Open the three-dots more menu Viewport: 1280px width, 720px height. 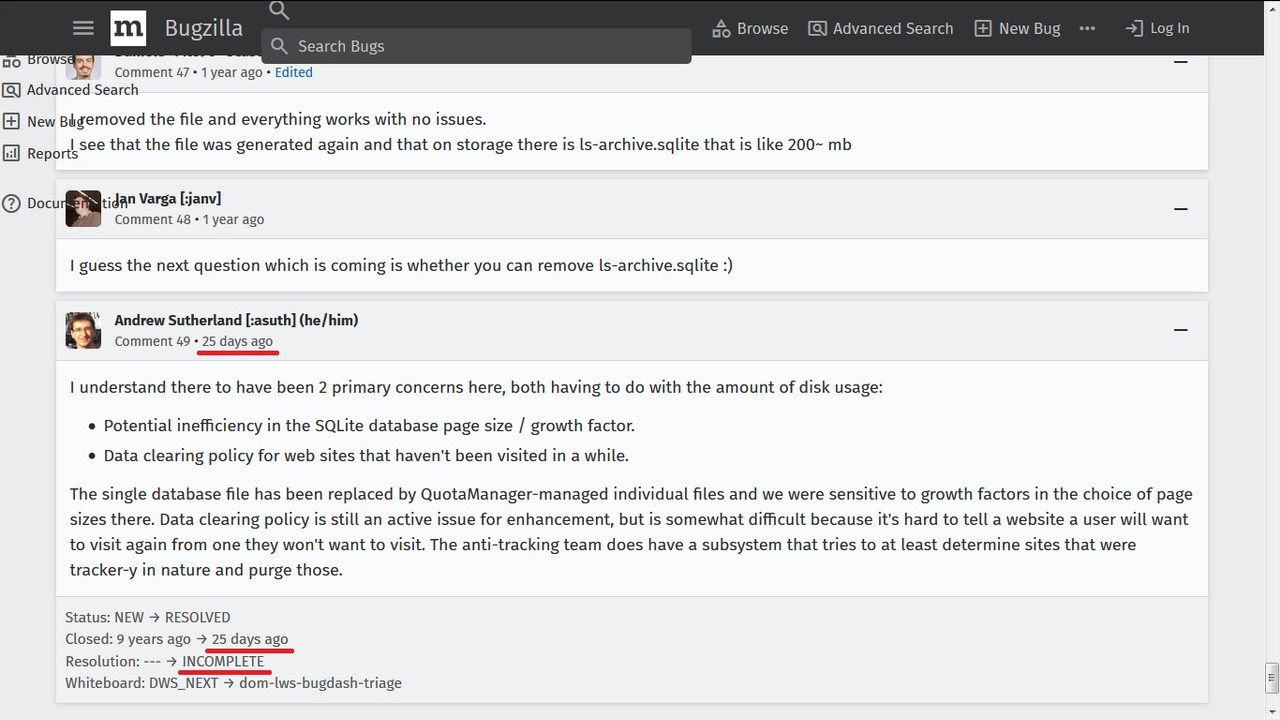(x=1088, y=28)
